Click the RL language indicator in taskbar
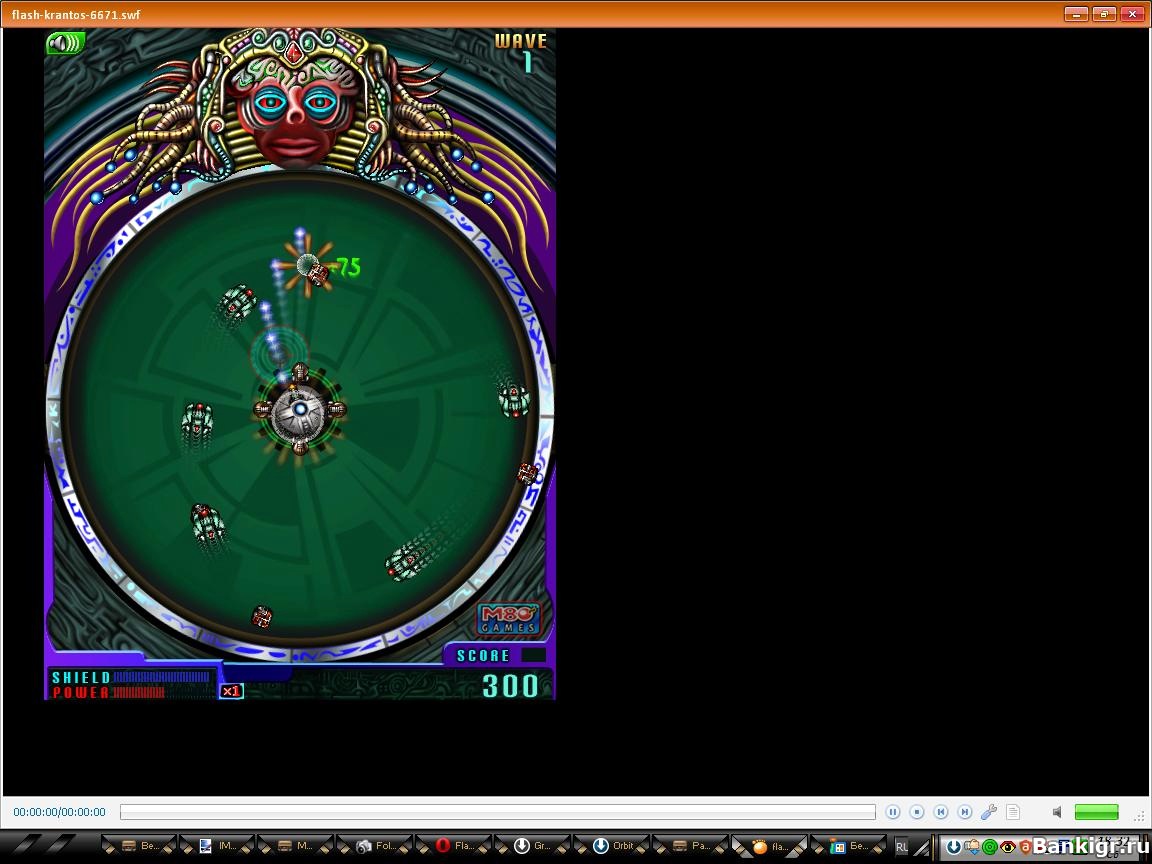This screenshot has height=864, width=1152. 901,846
